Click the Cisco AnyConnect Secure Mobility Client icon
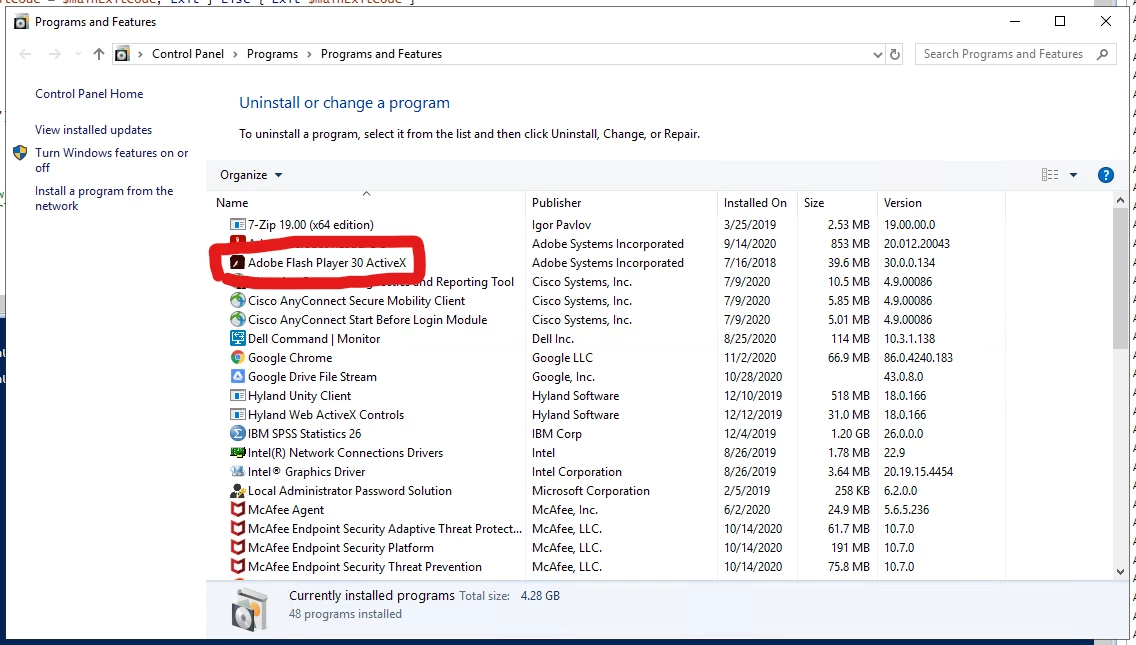This screenshot has height=645, width=1136. tap(238, 300)
